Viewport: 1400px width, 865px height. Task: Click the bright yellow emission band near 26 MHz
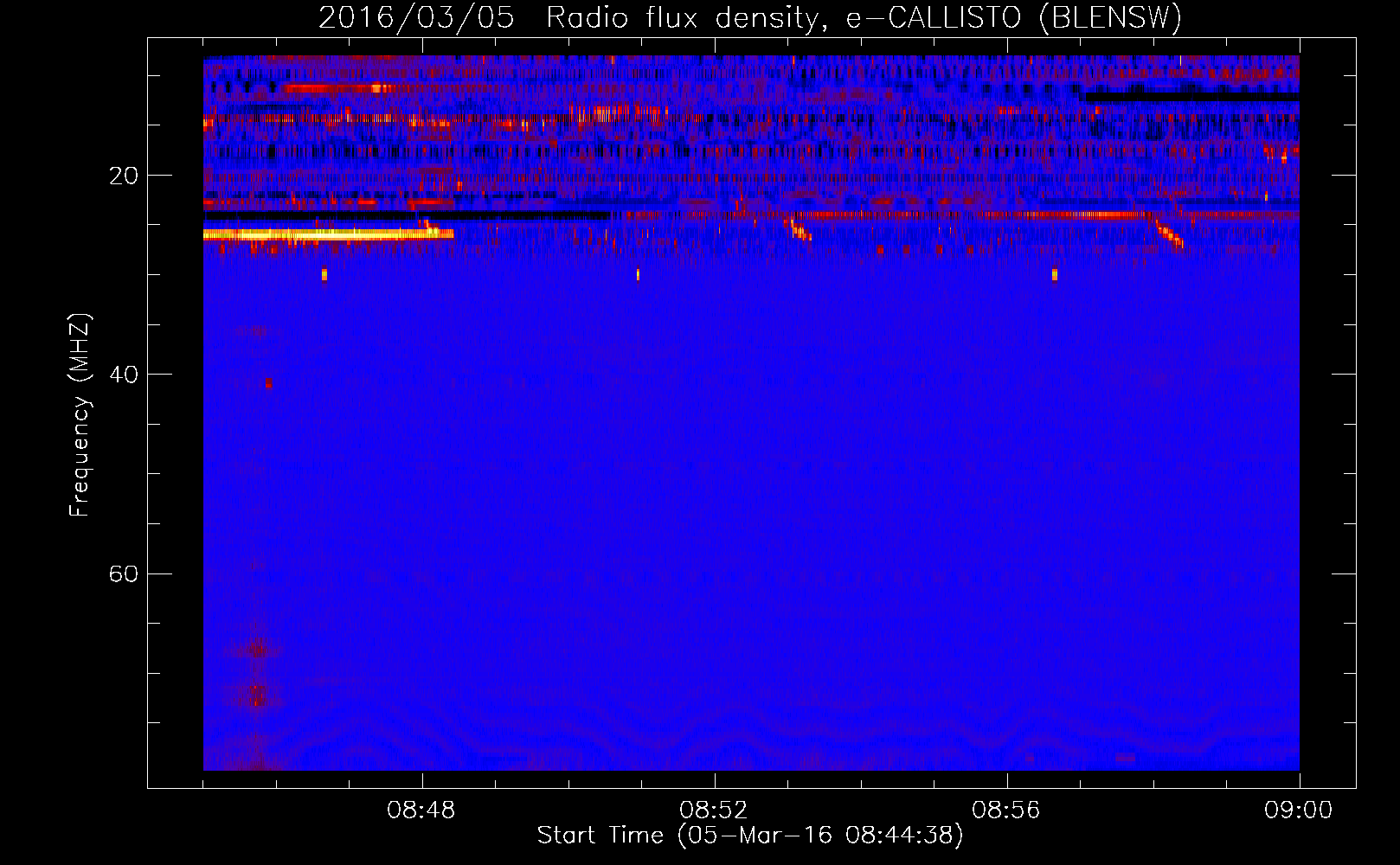point(328,234)
